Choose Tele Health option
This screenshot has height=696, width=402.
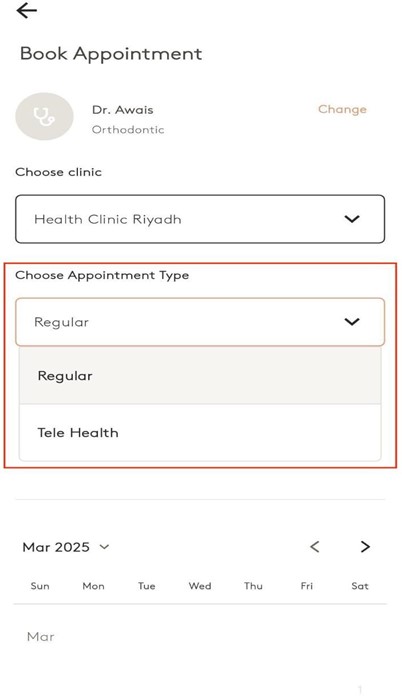tap(200, 432)
